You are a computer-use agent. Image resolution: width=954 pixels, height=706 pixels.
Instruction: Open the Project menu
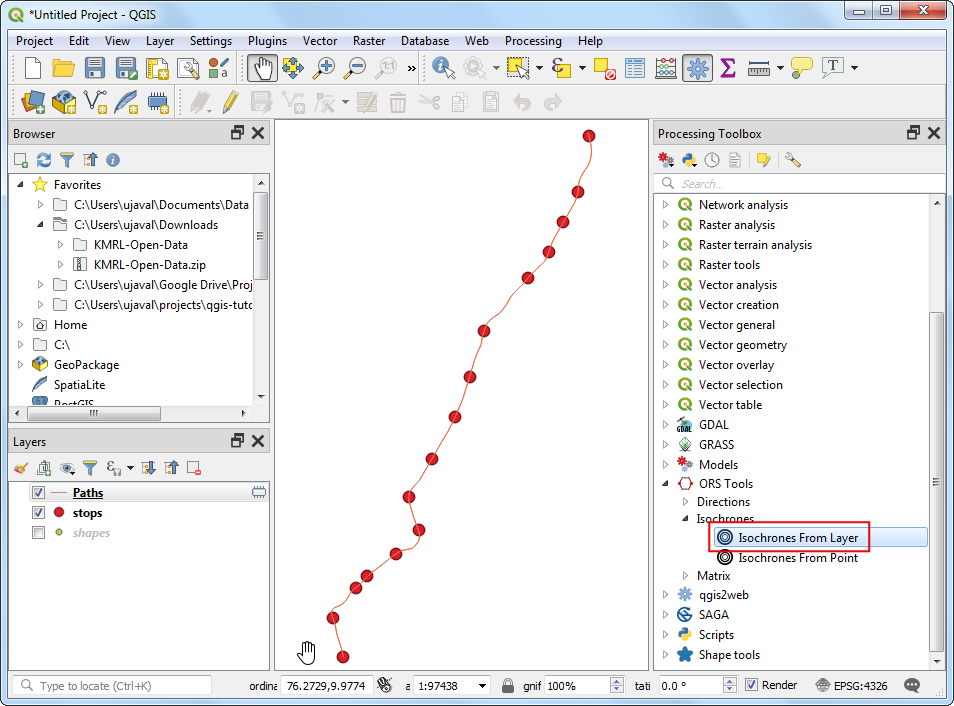tap(34, 41)
